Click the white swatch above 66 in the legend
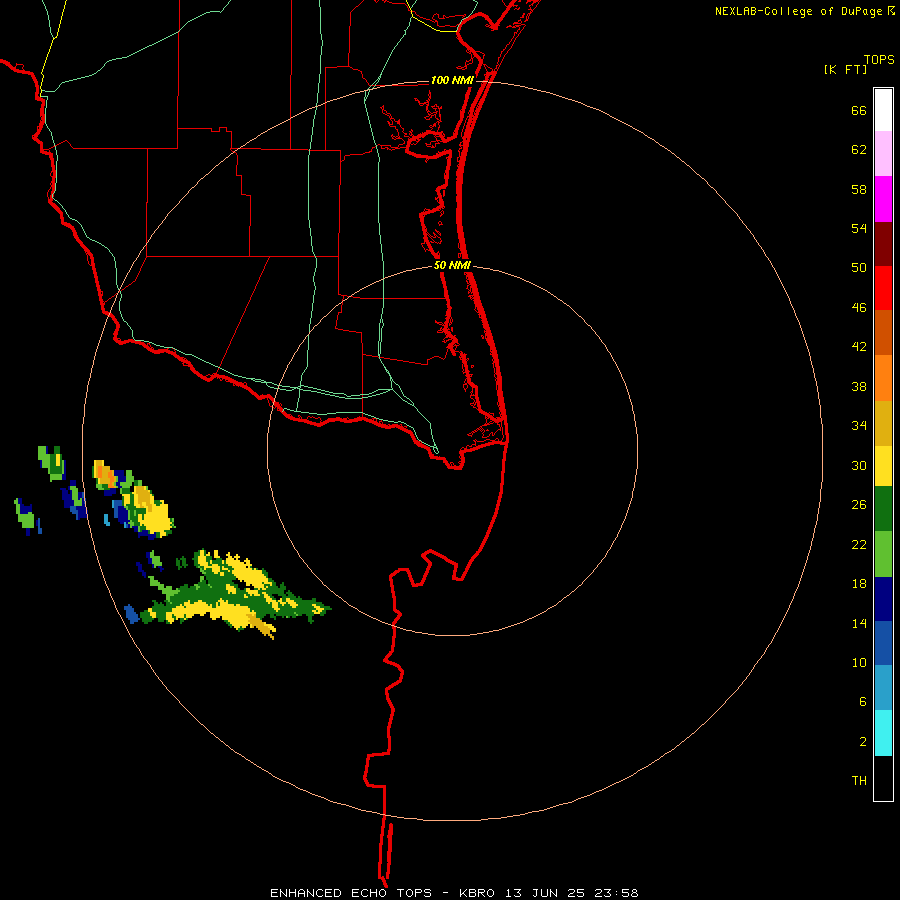Screen dimensions: 900x900 coord(883,110)
